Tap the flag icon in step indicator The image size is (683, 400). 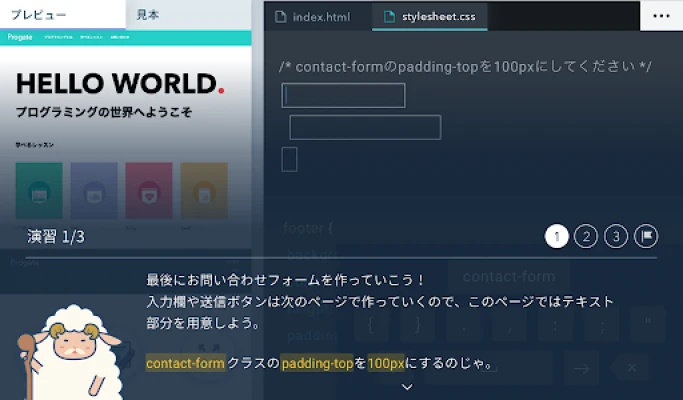[x=646, y=236]
